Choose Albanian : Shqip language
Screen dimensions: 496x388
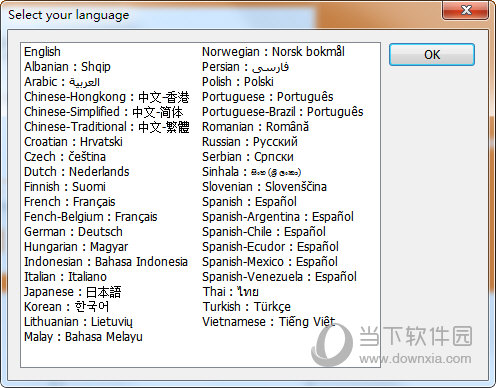67,67
